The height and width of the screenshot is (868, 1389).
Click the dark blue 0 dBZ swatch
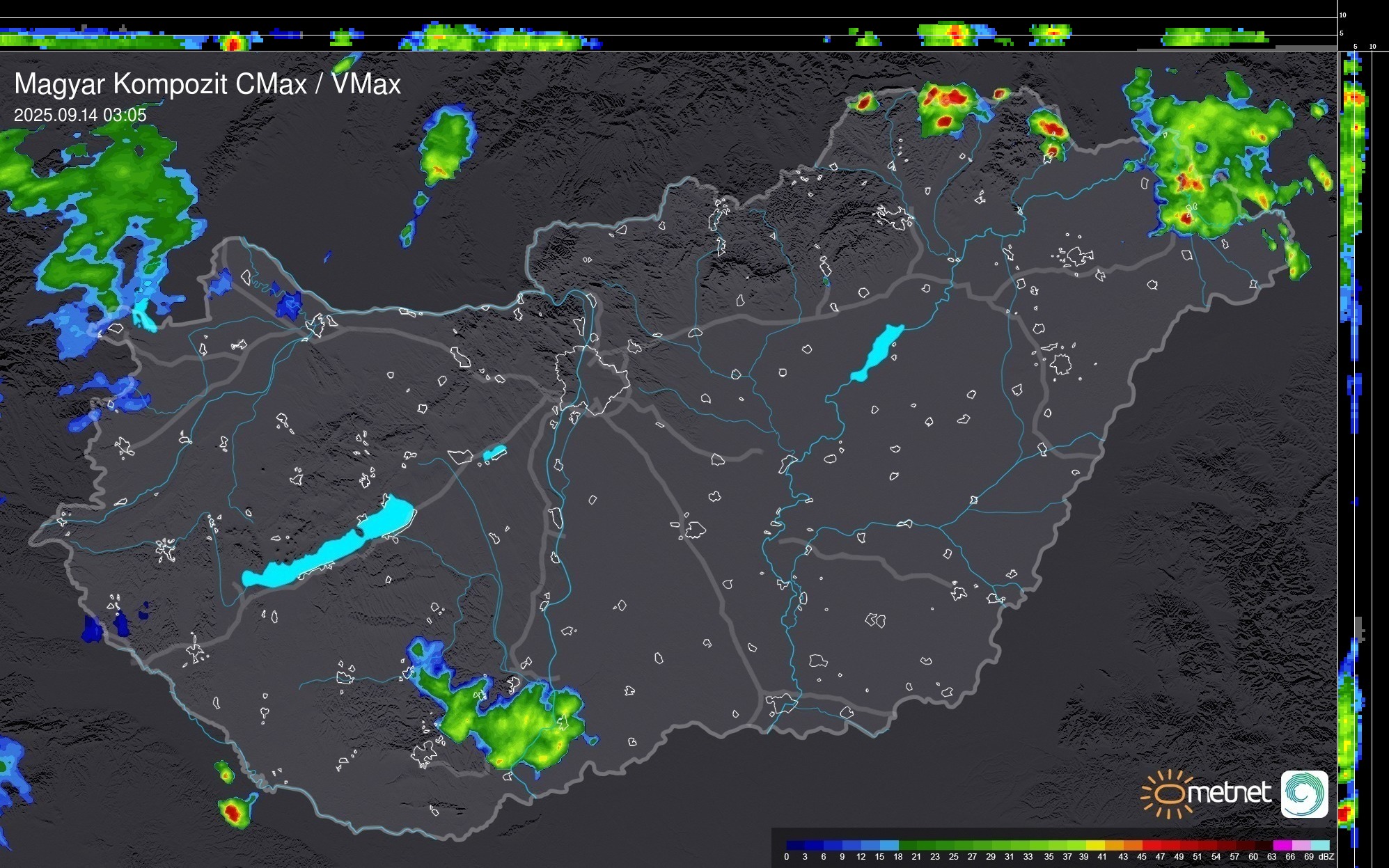(x=795, y=845)
